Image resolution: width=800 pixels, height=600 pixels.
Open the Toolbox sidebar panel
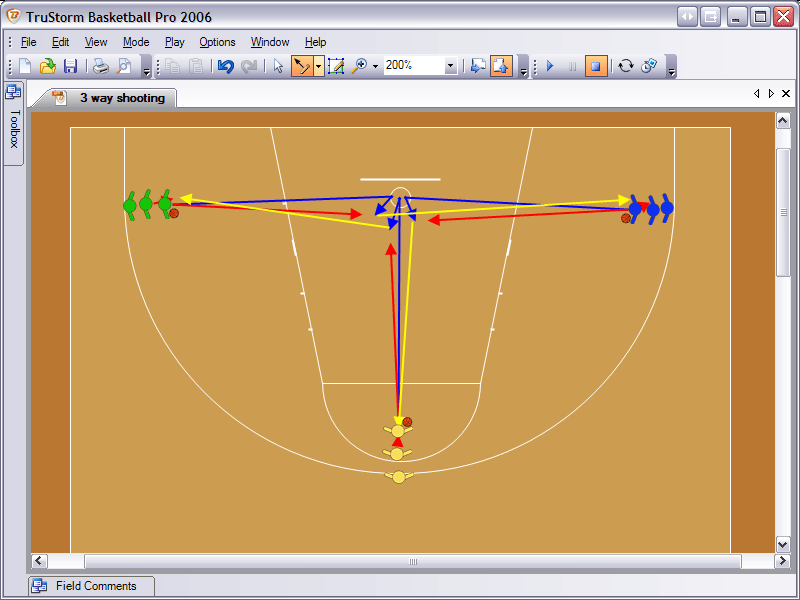[x=13, y=132]
